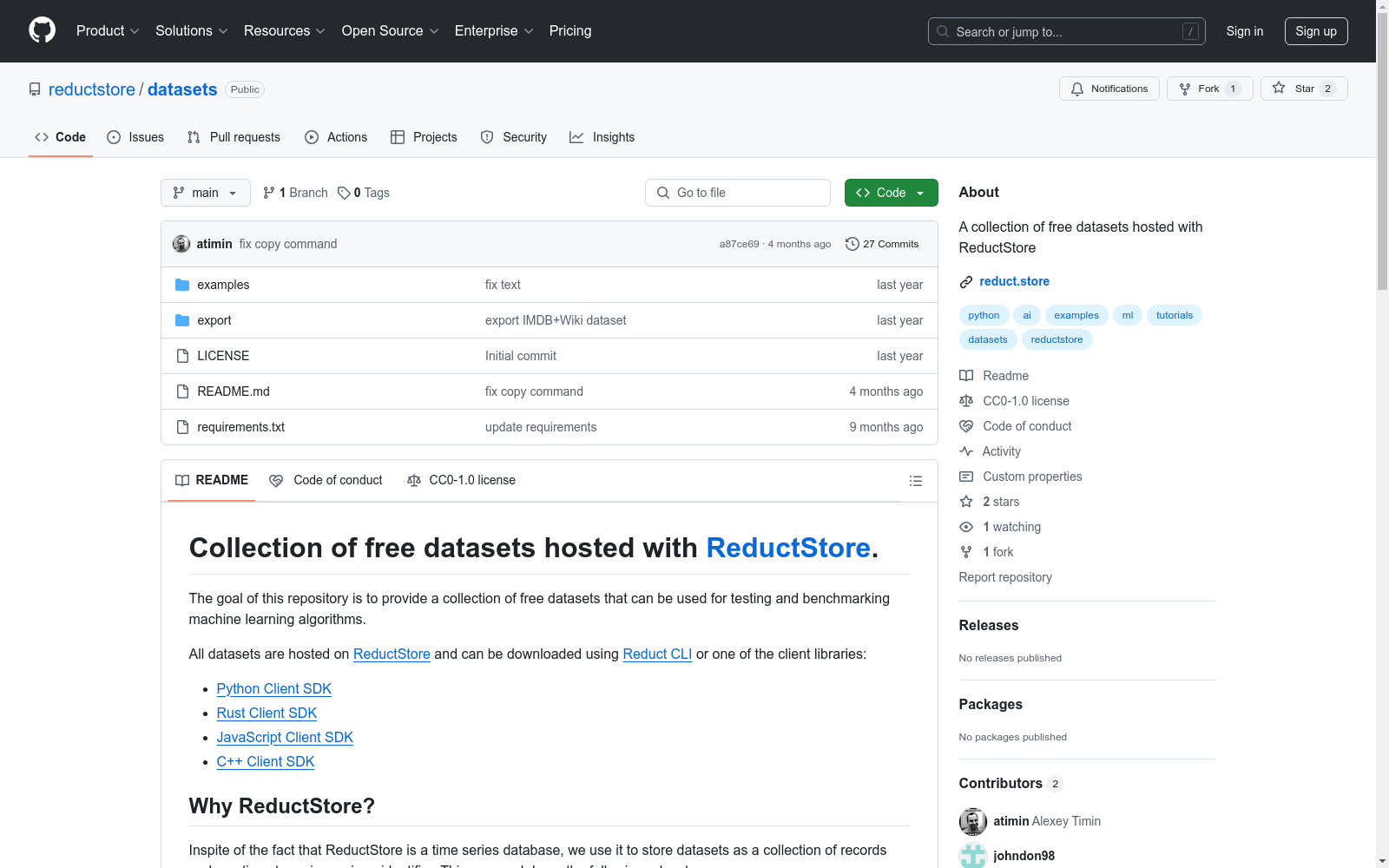Switch to the Projects tab
The image size is (1389, 868).
(x=424, y=137)
